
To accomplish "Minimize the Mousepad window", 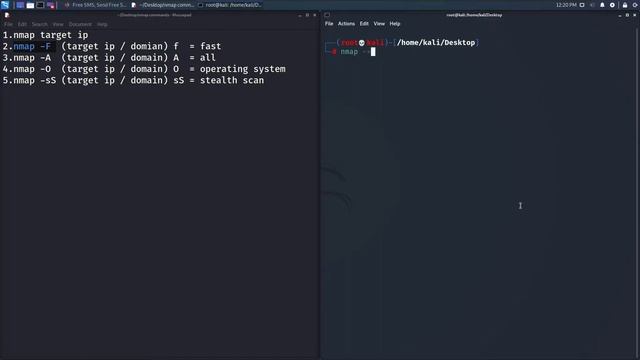I will [x=300, y=15].
